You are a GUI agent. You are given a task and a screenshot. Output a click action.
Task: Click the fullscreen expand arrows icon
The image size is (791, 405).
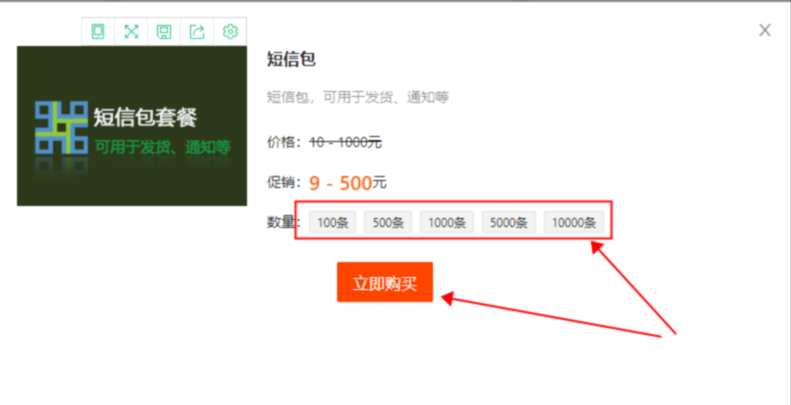[x=131, y=32]
